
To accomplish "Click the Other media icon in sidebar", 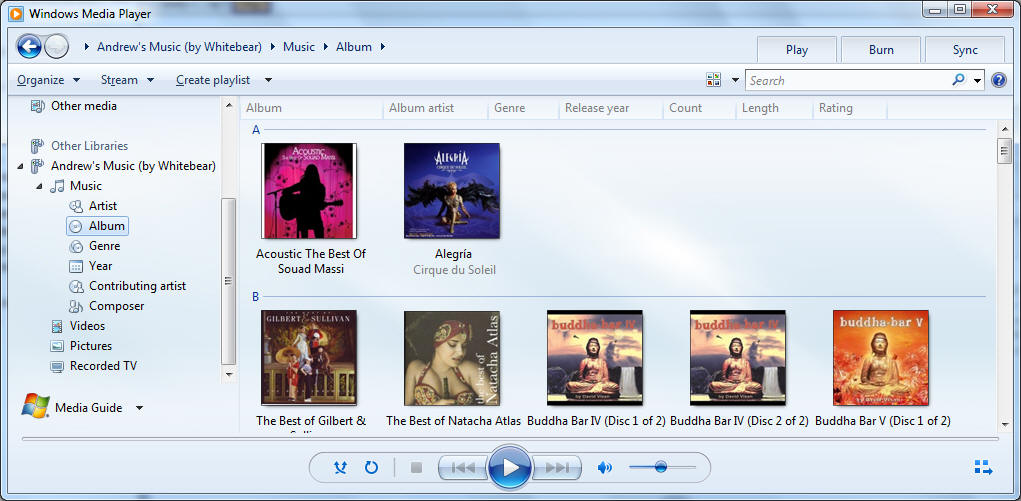I will coord(38,106).
